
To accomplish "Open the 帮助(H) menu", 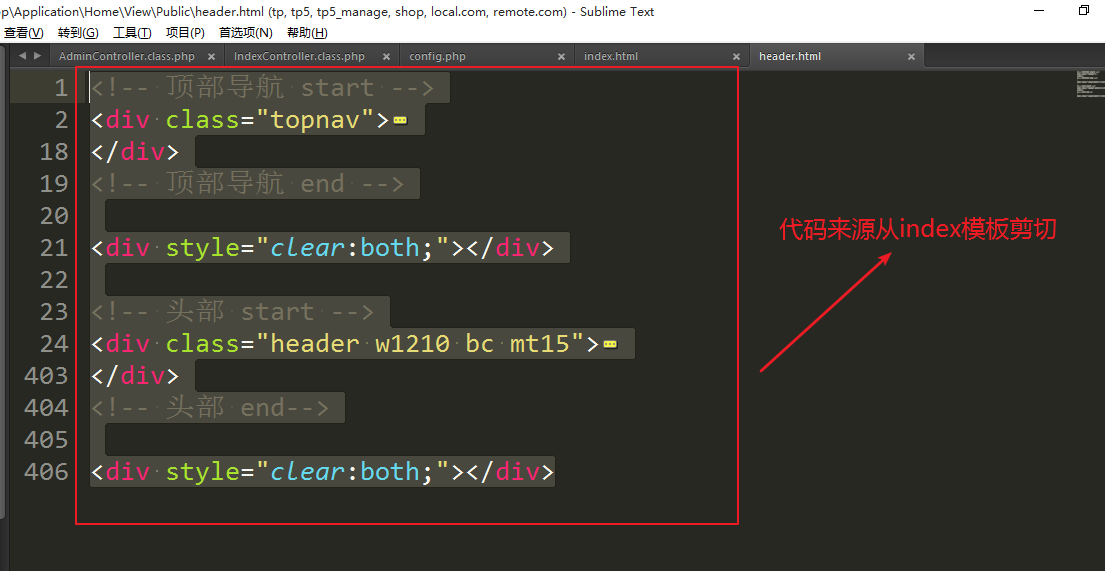I will 307,33.
